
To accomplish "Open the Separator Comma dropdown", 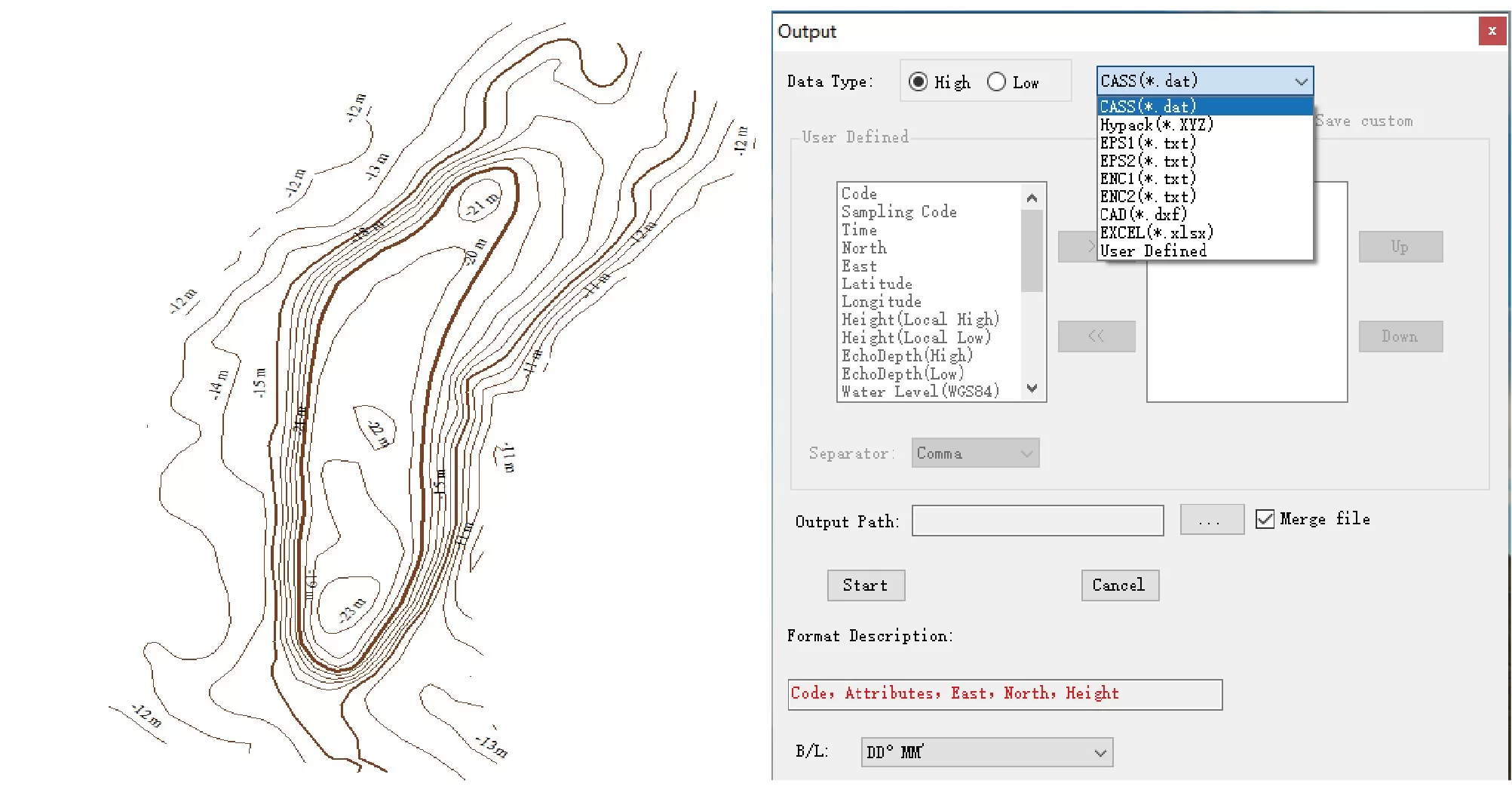I will click(975, 453).
